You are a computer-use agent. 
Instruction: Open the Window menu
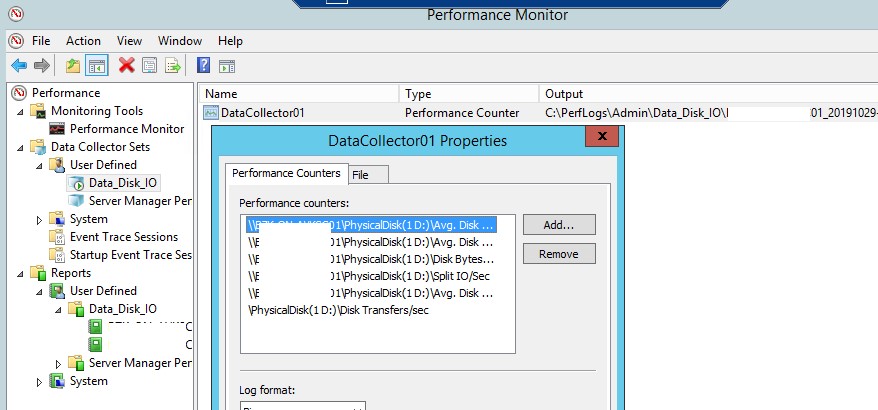[180, 41]
